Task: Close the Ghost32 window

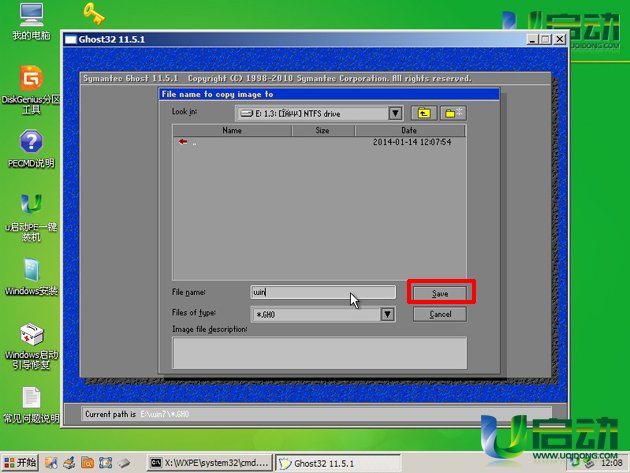Action: [560, 39]
